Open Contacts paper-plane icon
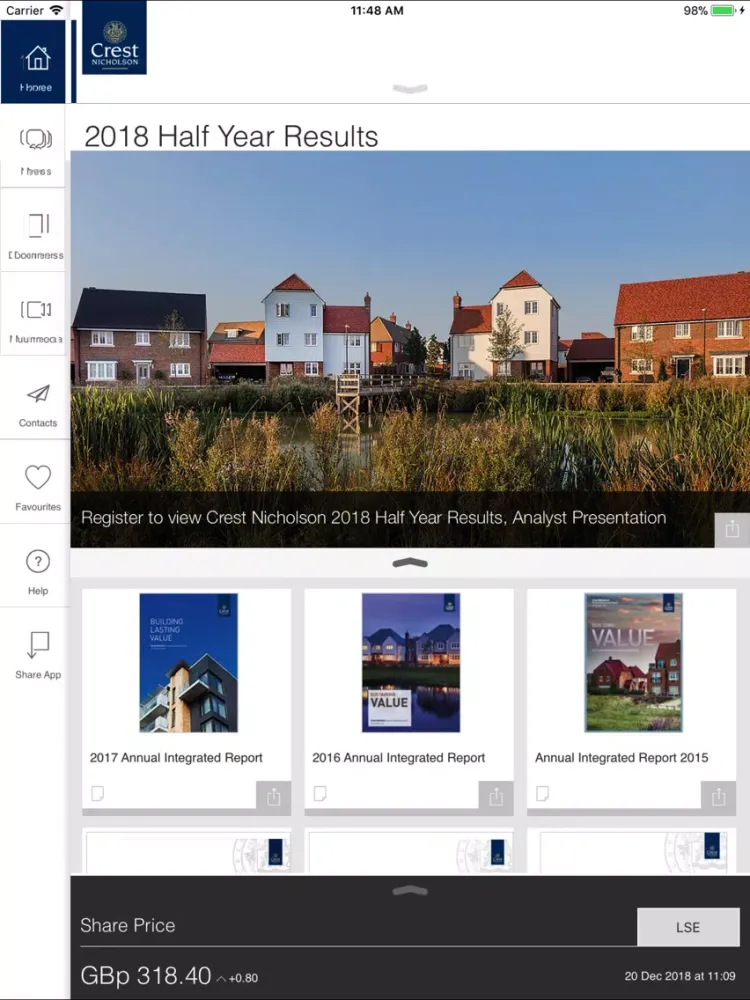The height and width of the screenshot is (1000, 750). point(38,393)
